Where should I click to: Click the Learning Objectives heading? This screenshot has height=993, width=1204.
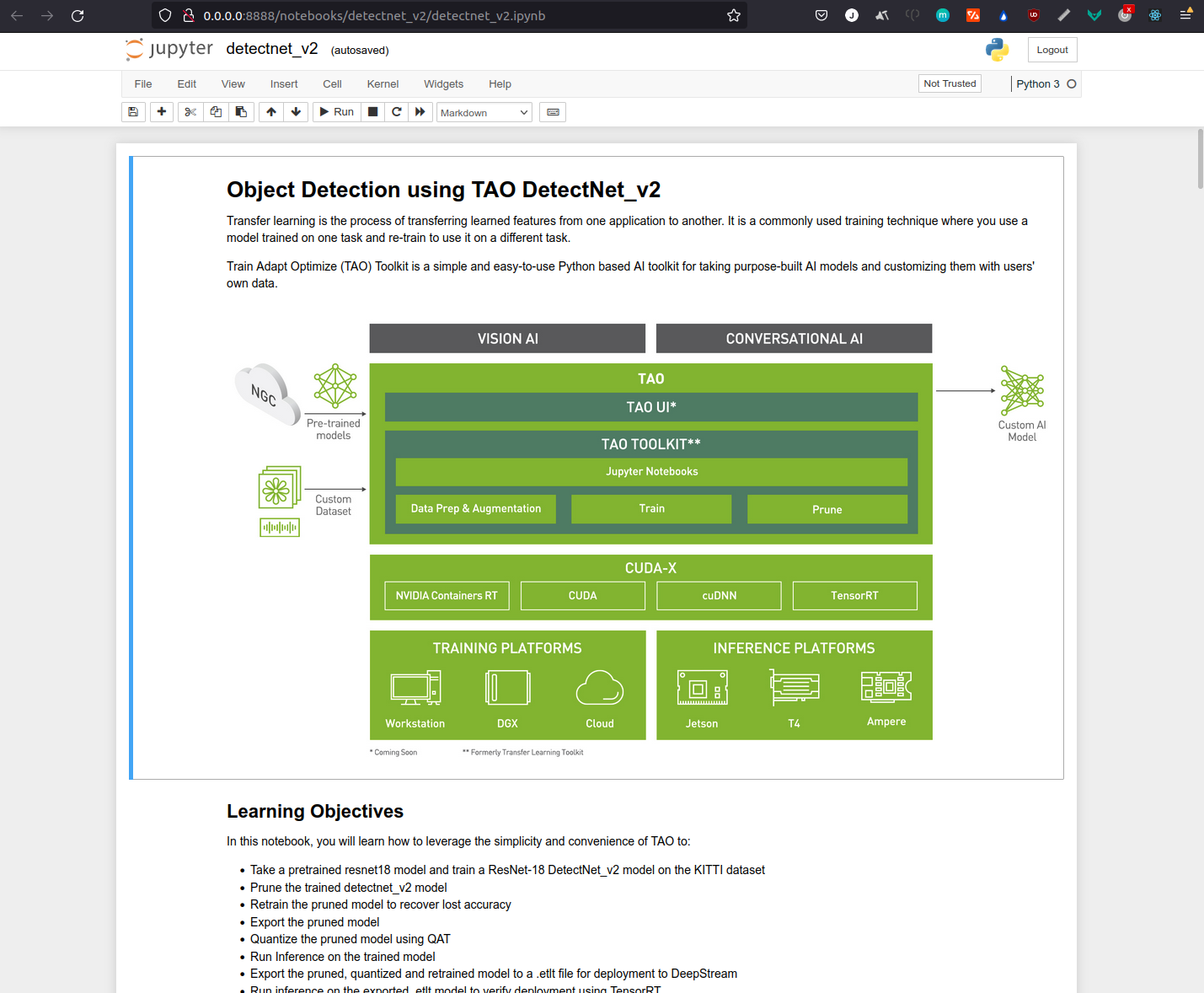tap(315, 811)
